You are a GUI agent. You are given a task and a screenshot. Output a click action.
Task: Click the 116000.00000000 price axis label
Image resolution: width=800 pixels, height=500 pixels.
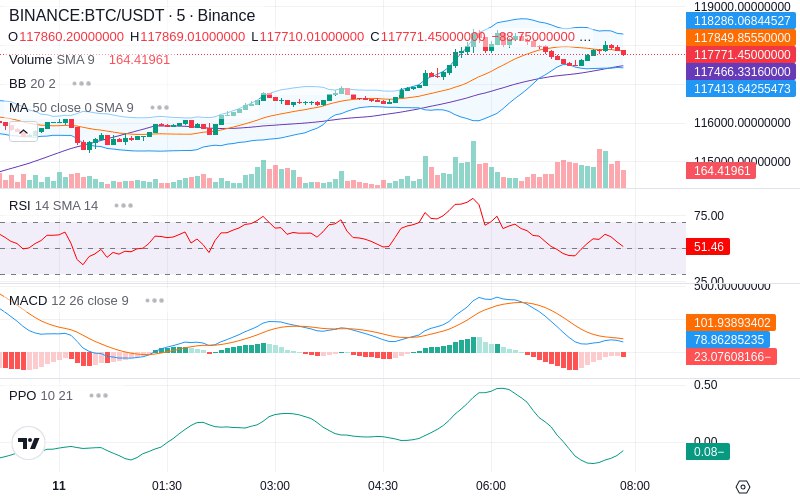(742, 122)
